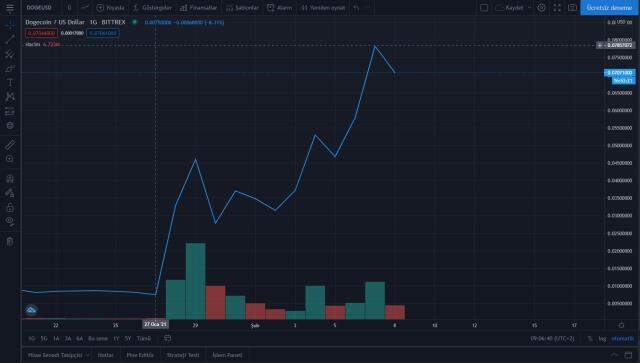Click the green market status dot
Viewport: 640px width, 363px height.
point(134,22)
